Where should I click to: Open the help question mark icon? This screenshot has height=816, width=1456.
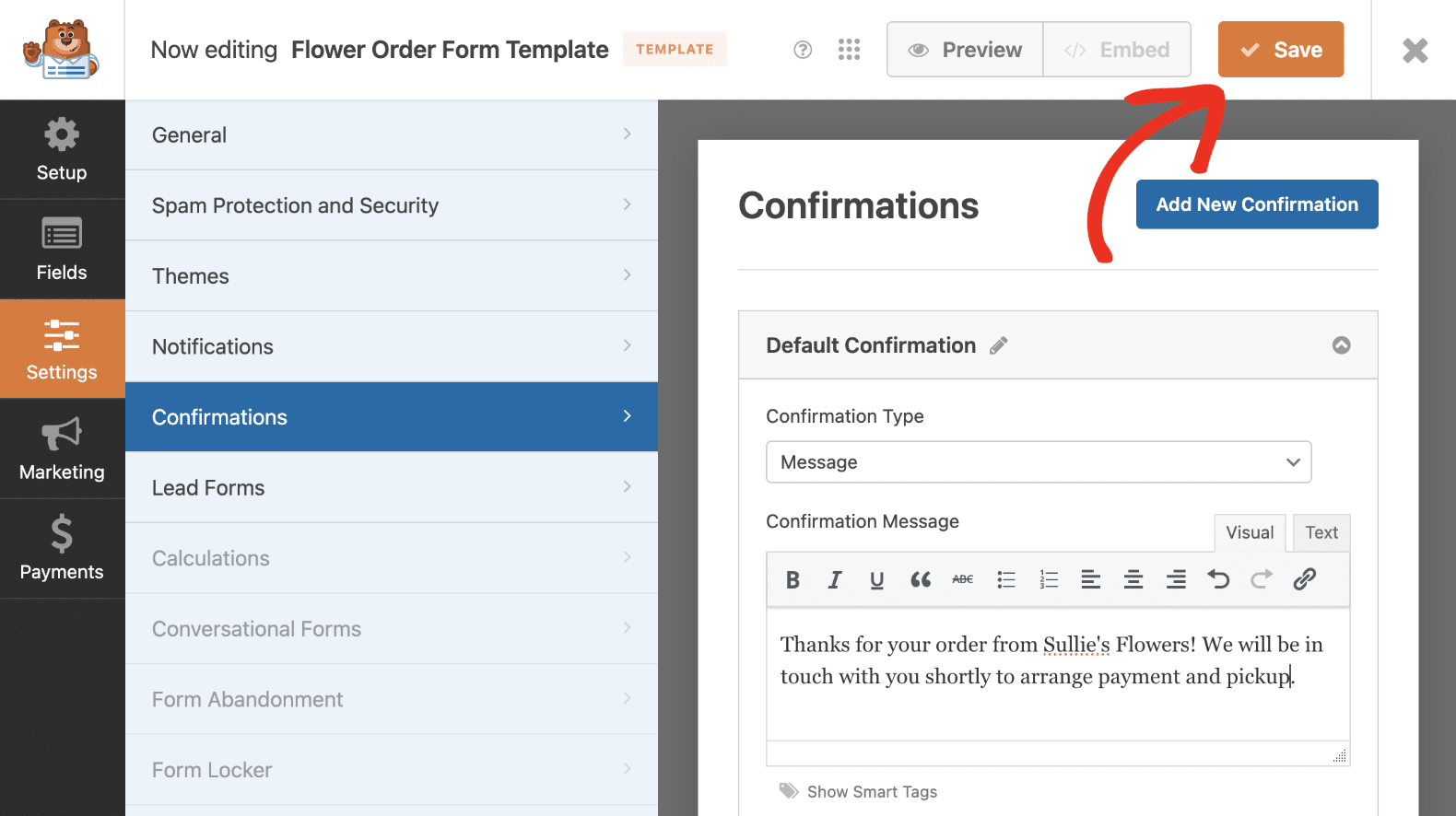(803, 50)
